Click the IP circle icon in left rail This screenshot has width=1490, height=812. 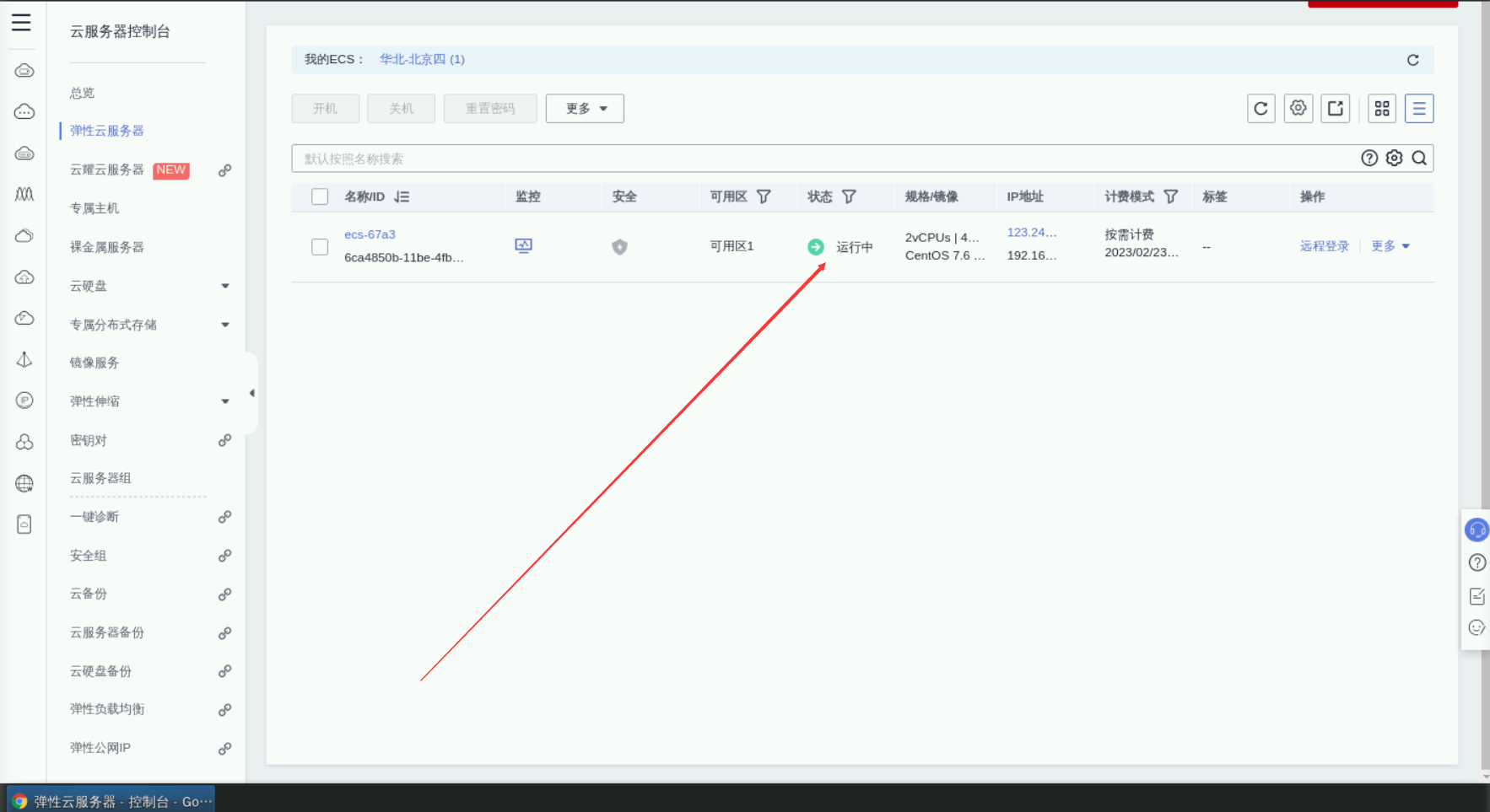pos(24,401)
